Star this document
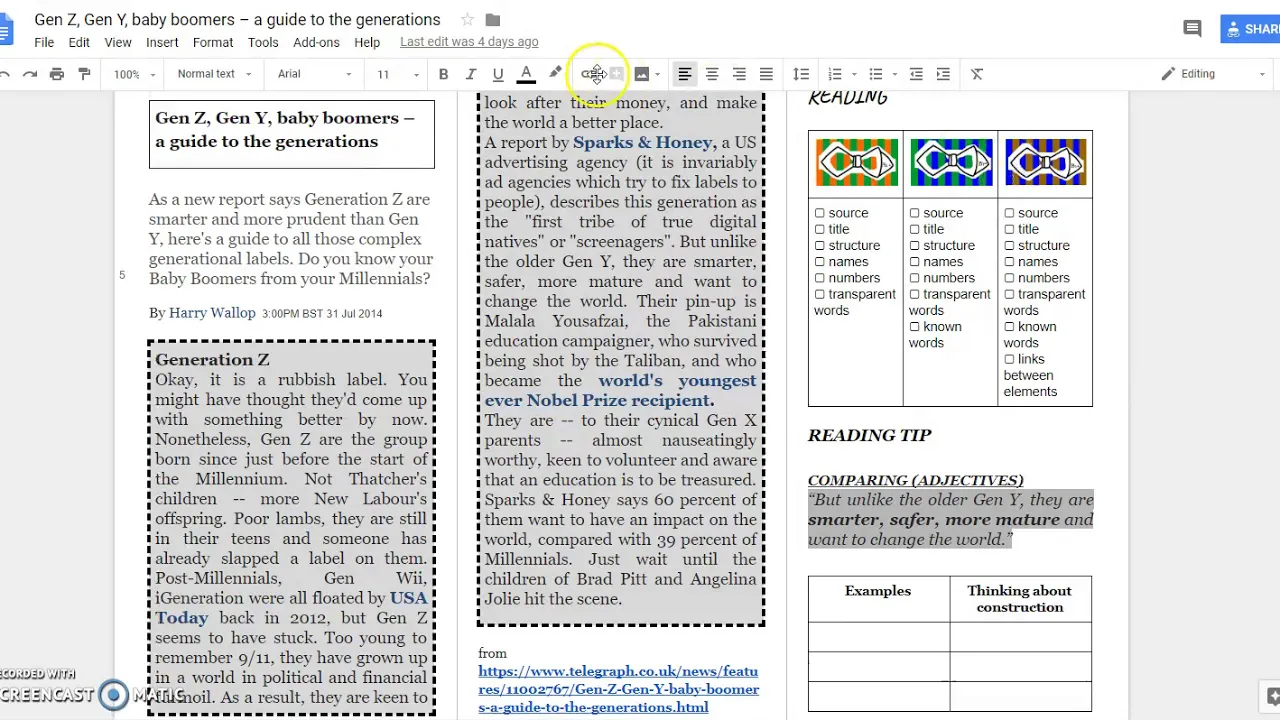Screen dimensions: 1280x720 (x=467, y=20)
